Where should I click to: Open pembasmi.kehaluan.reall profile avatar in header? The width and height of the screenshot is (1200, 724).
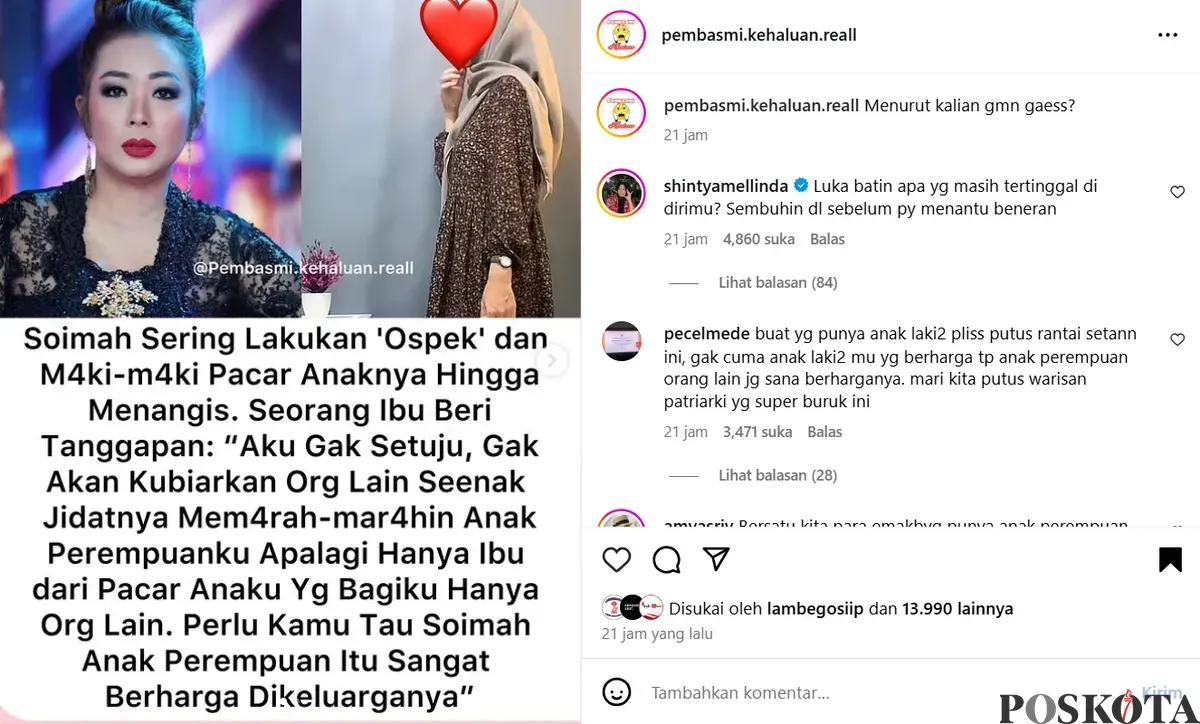point(621,36)
